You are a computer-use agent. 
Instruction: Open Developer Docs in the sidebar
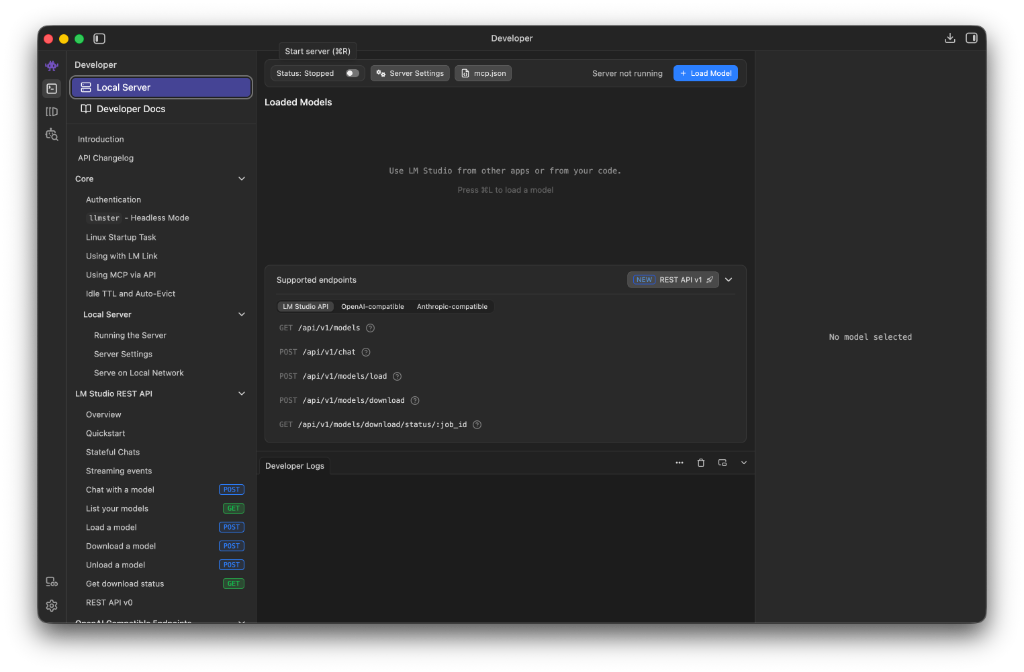(161, 108)
